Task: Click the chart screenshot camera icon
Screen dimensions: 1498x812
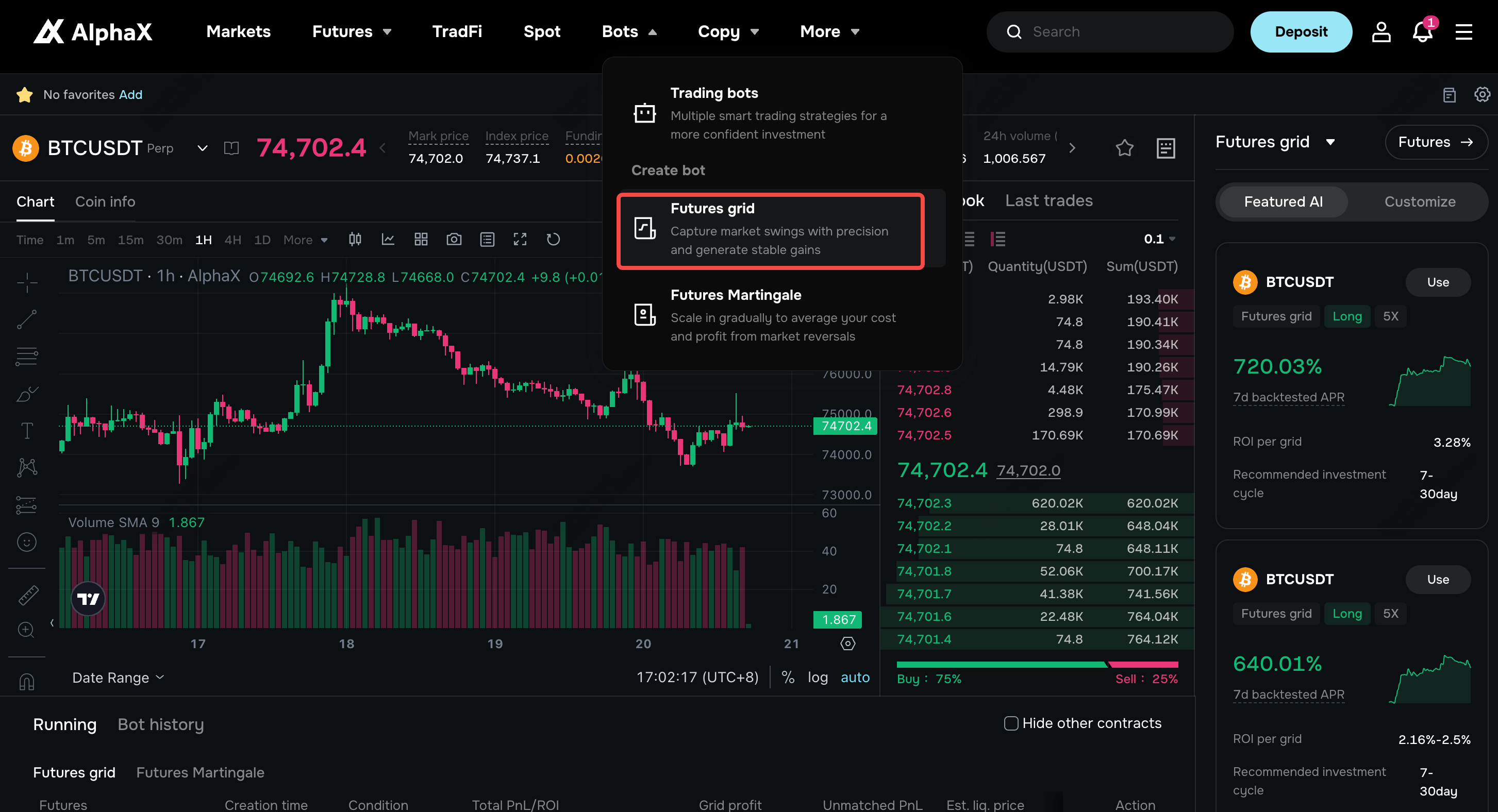Action: pos(454,240)
